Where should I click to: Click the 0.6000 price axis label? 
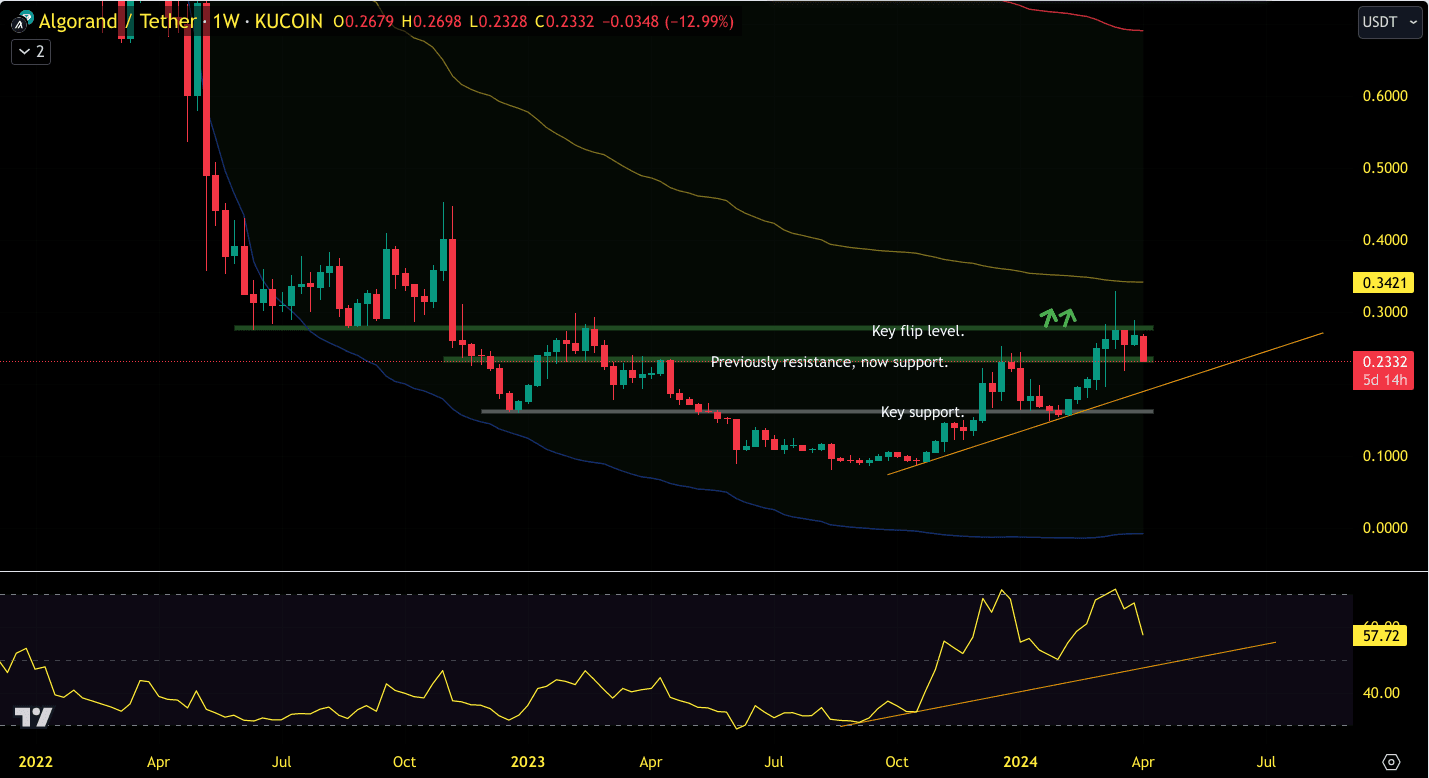coord(1386,96)
